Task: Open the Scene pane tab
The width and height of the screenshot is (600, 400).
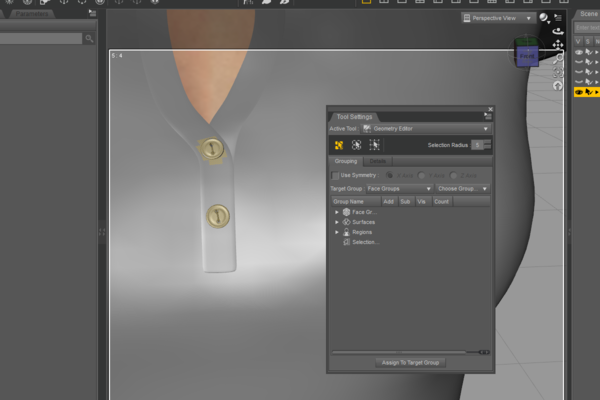Action: coord(588,14)
